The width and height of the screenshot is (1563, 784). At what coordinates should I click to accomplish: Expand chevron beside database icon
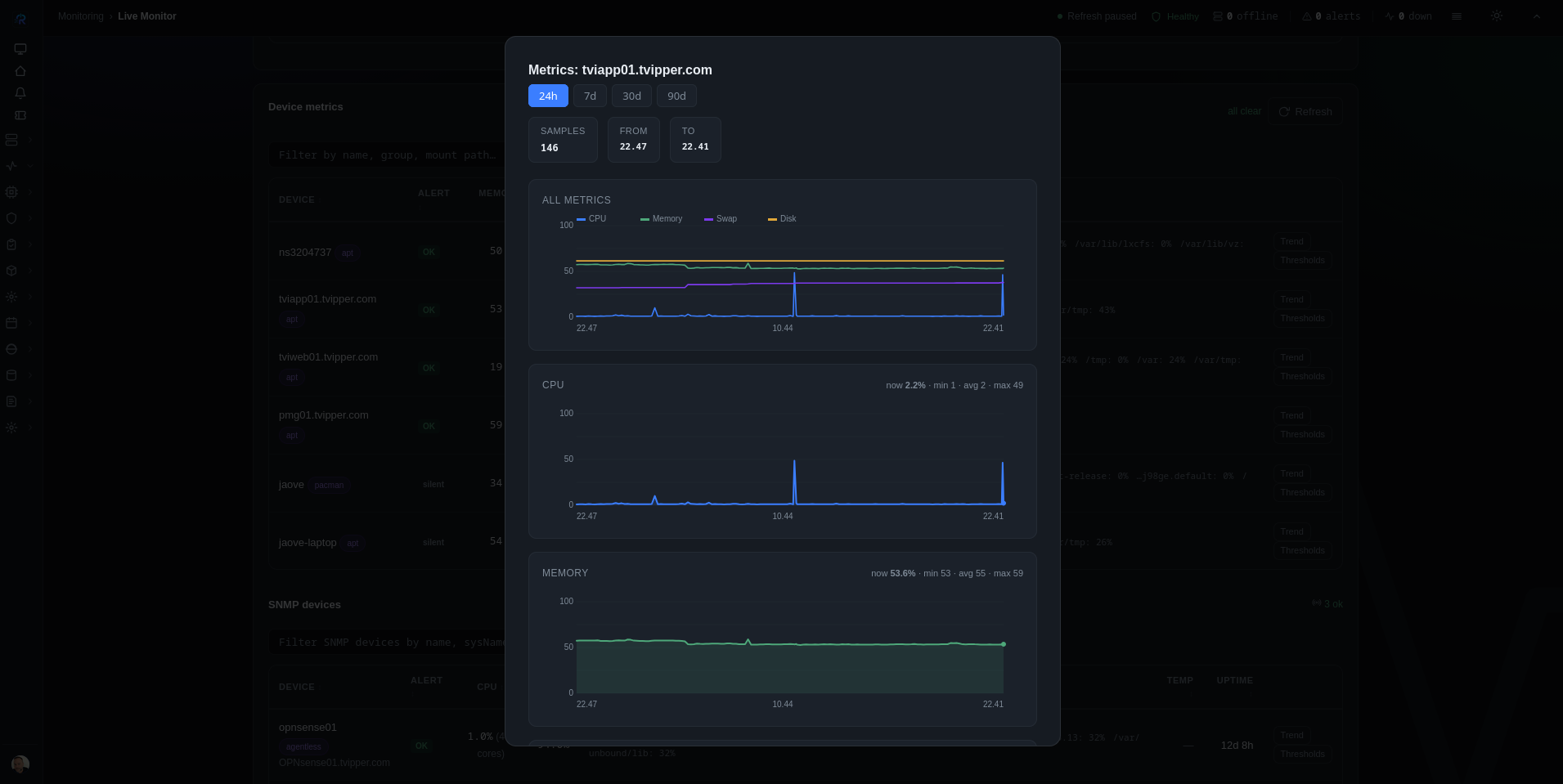pos(30,375)
